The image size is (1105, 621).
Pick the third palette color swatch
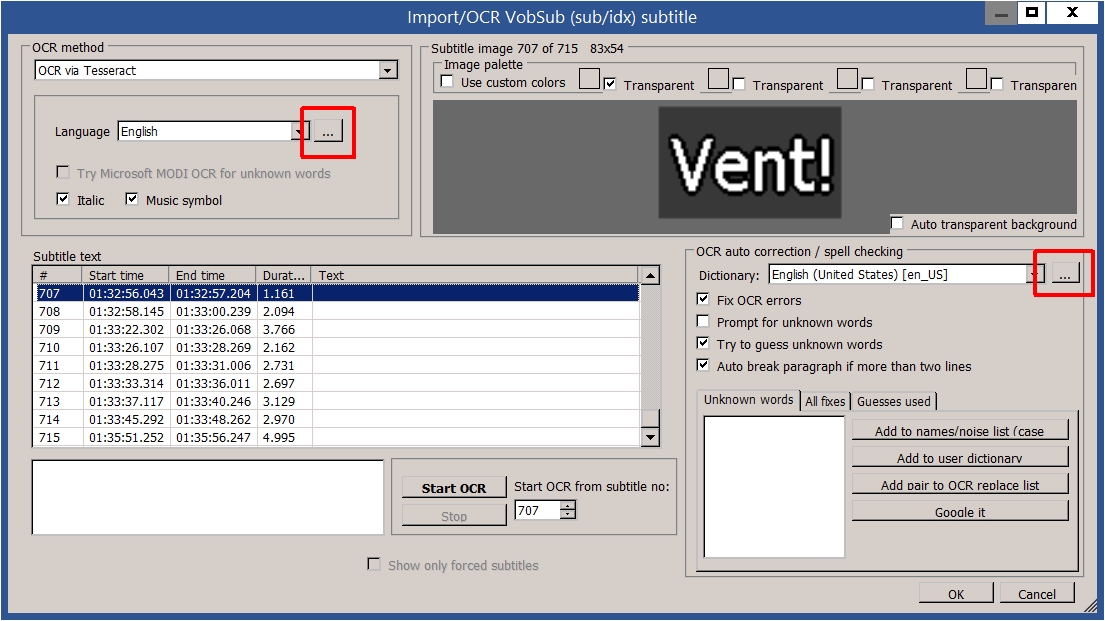847,79
